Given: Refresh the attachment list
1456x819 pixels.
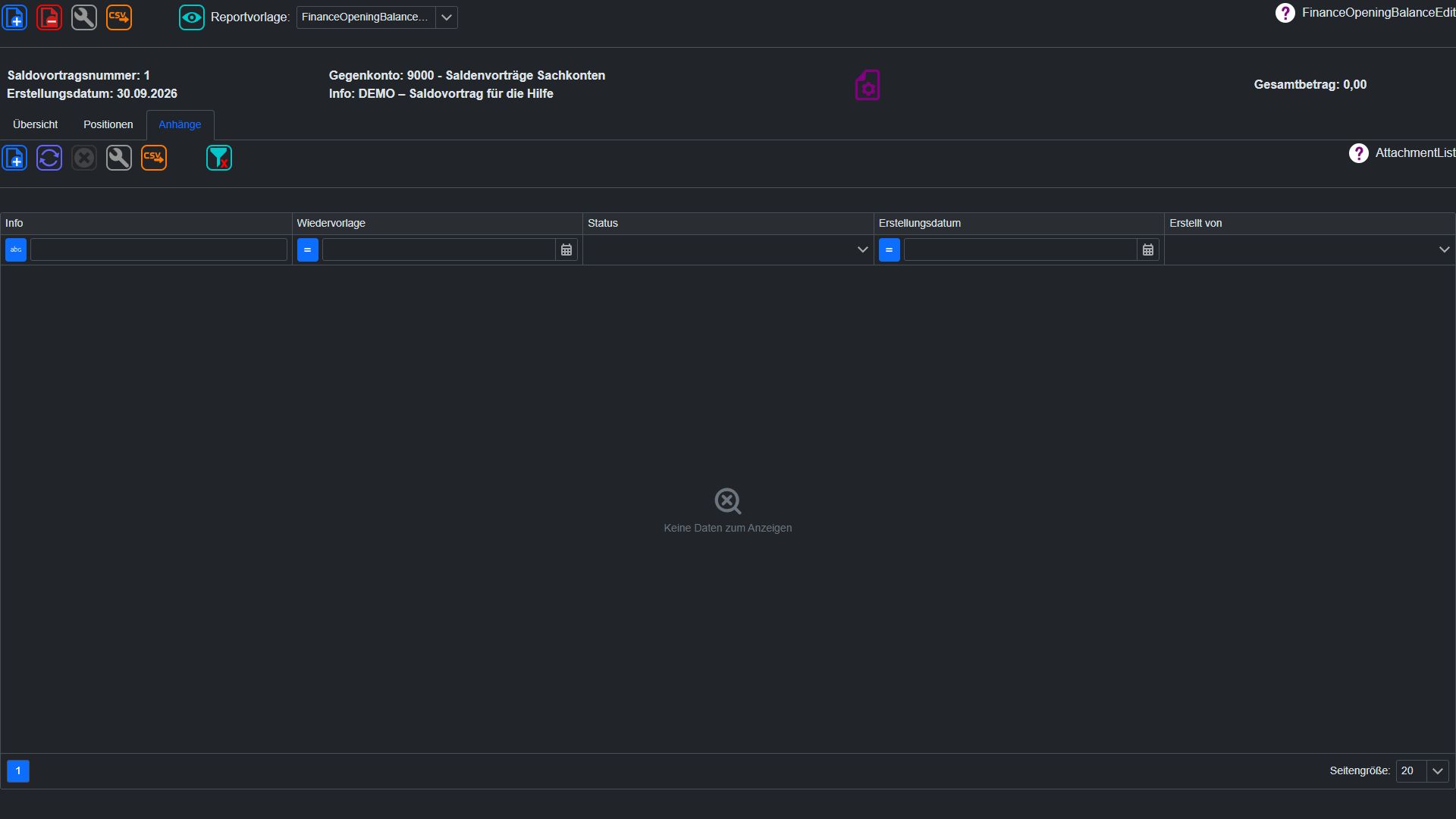Looking at the screenshot, I should pyautogui.click(x=49, y=158).
